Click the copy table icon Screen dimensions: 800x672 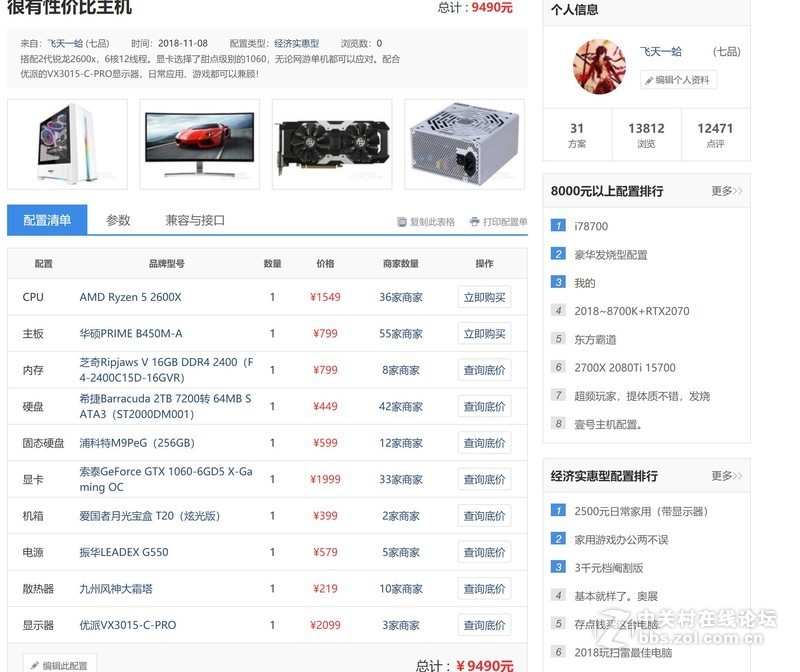[402, 222]
